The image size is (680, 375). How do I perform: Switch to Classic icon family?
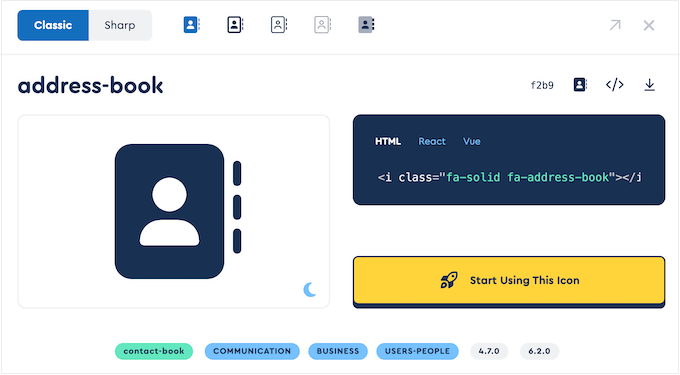tap(53, 25)
